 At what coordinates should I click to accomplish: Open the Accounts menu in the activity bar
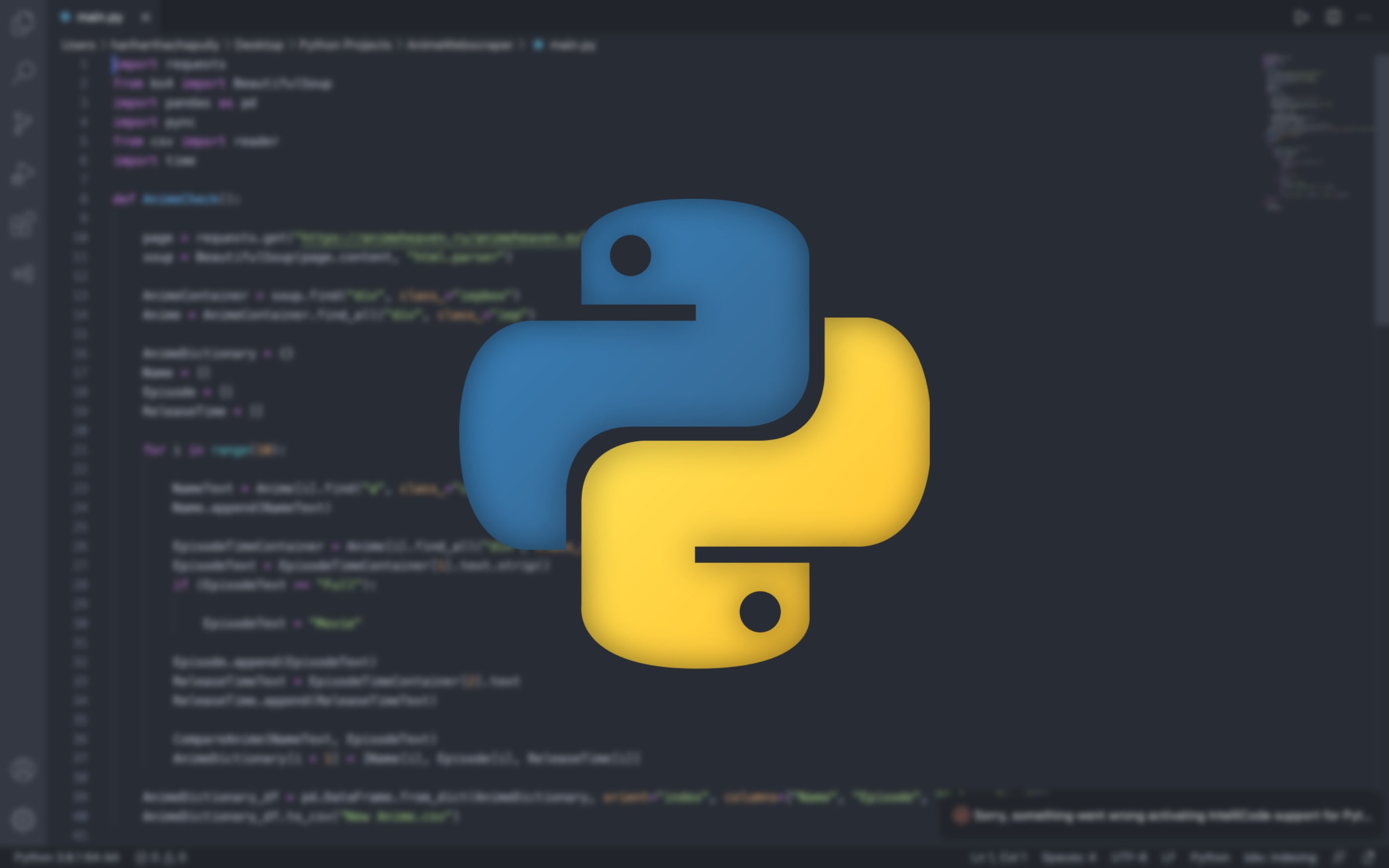pyautogui.click(x=23, y=769)
